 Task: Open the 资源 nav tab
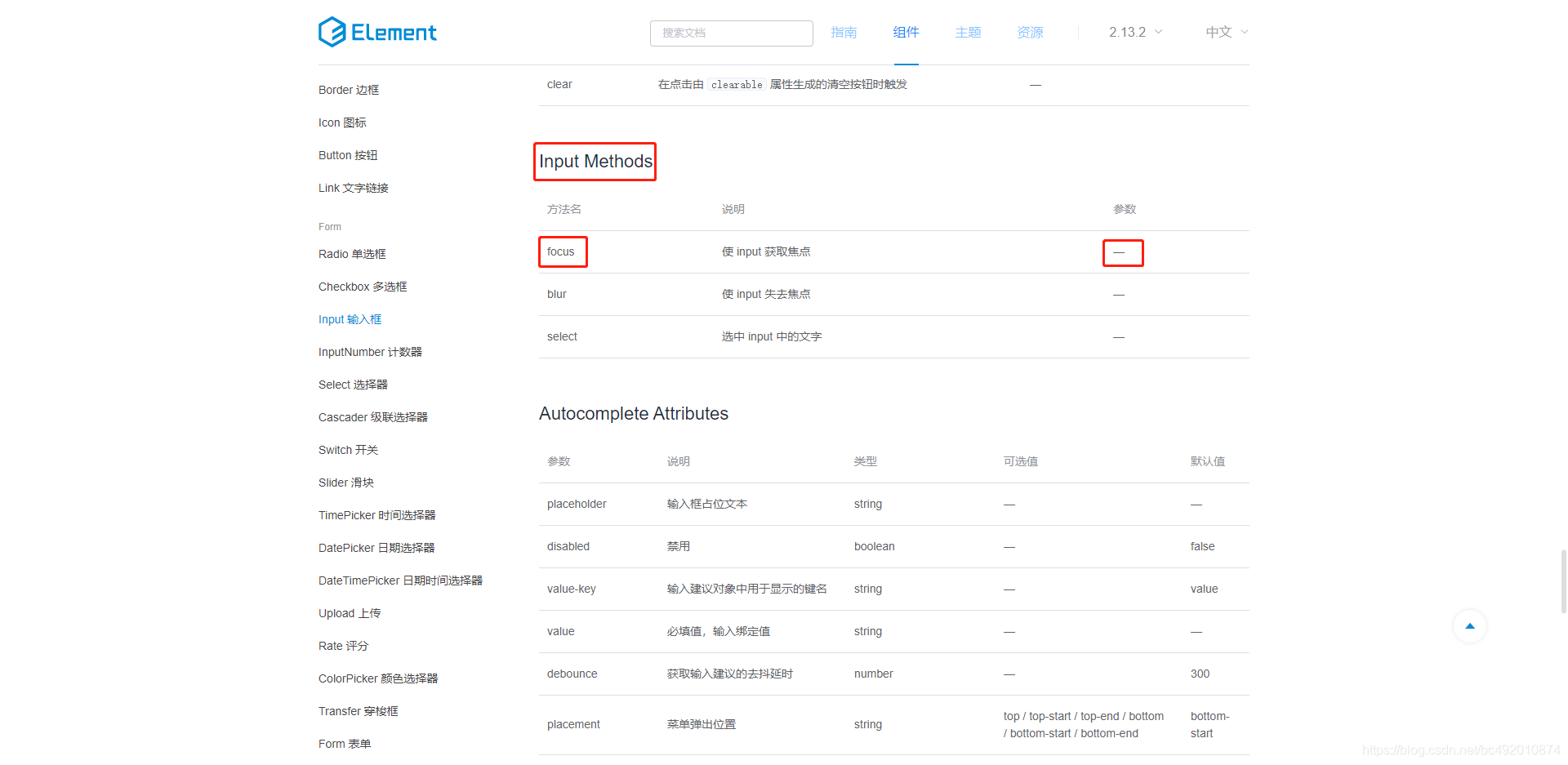coord(1030,32)
